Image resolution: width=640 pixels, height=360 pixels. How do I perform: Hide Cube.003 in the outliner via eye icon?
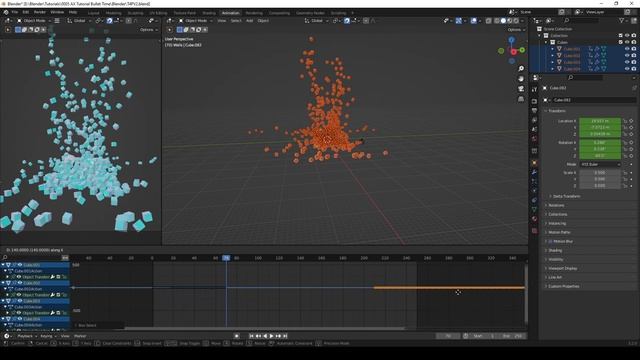click(627, 62)
